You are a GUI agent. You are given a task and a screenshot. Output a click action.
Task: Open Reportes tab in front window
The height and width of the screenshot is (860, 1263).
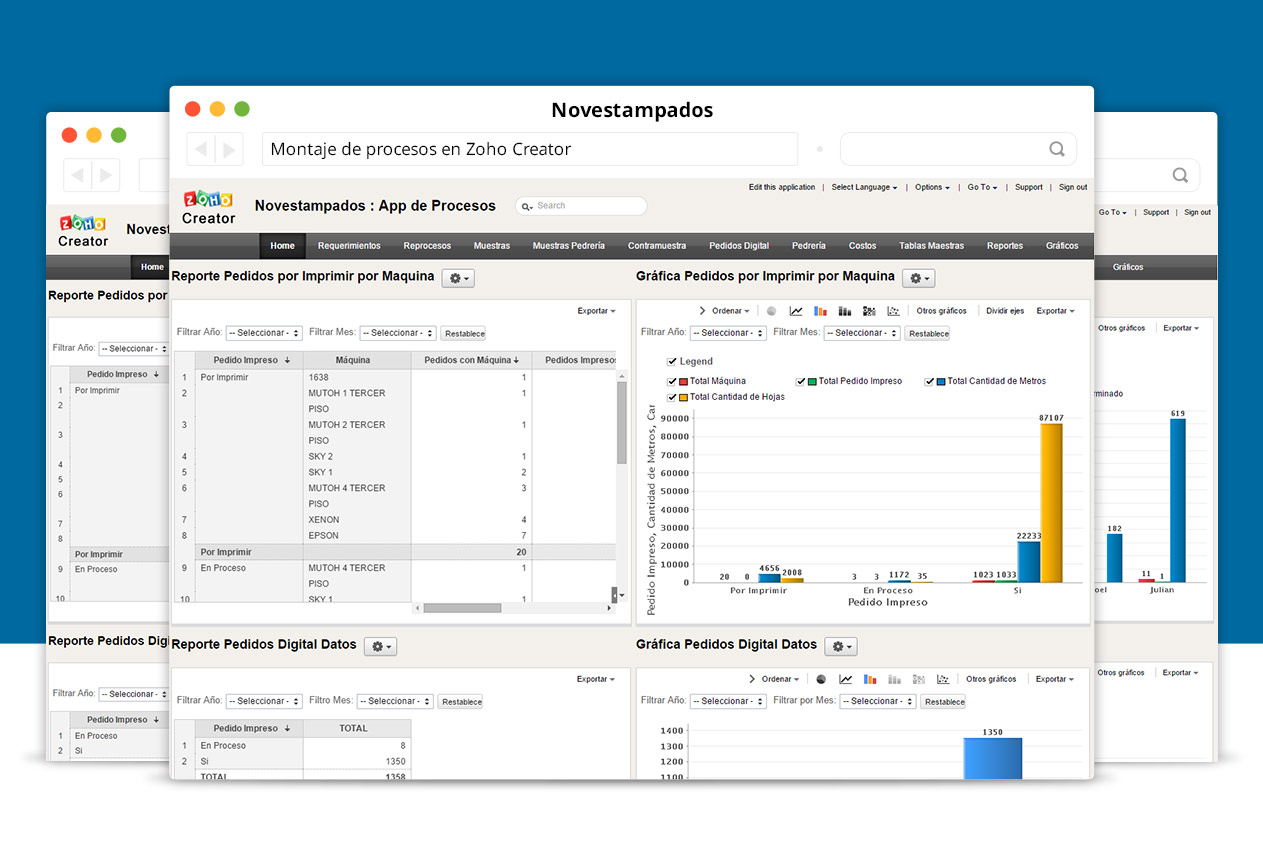click(x=1005, y=246)
